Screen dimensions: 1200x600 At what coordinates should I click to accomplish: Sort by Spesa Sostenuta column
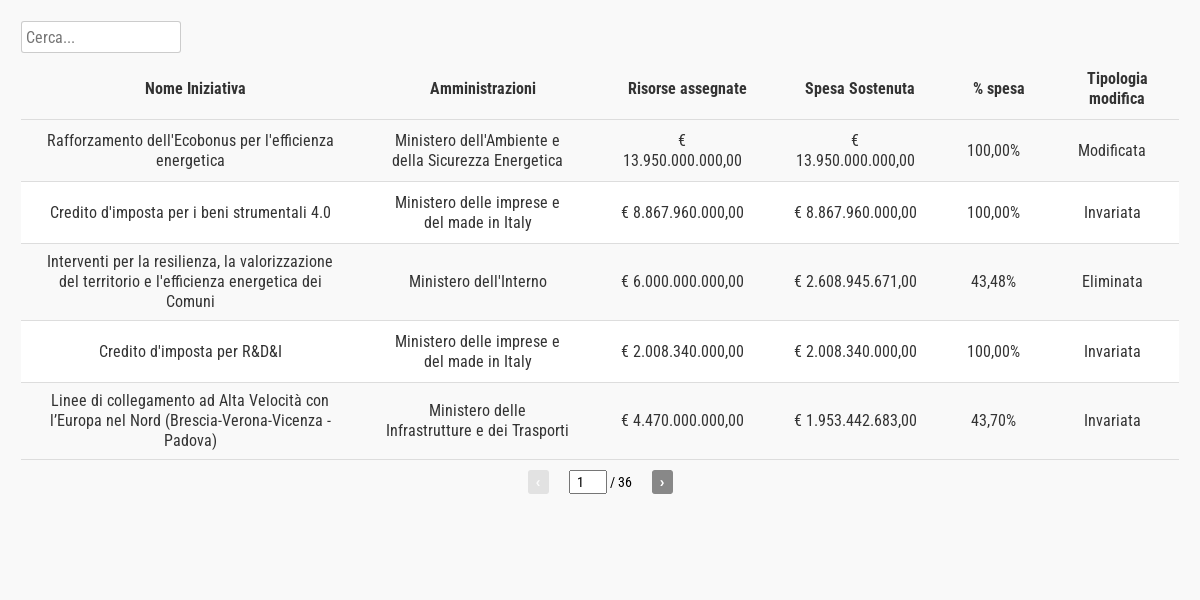tap(859, 88)
